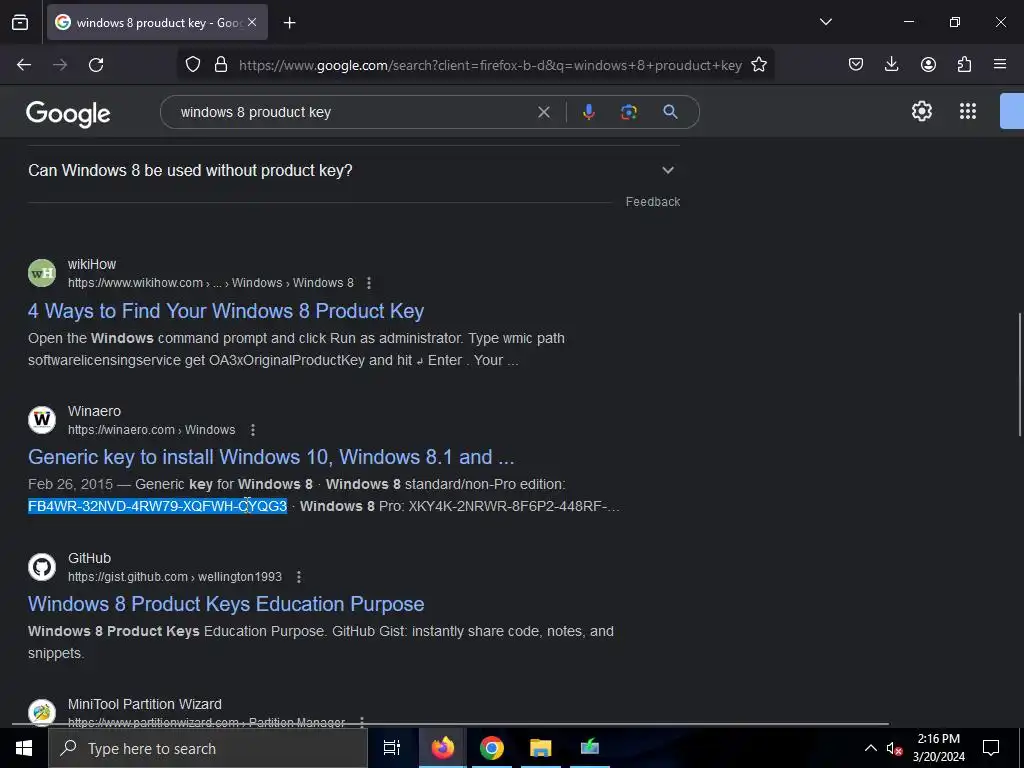
Task: Open wikiHow result favicon
Action: tap(42, 273)
